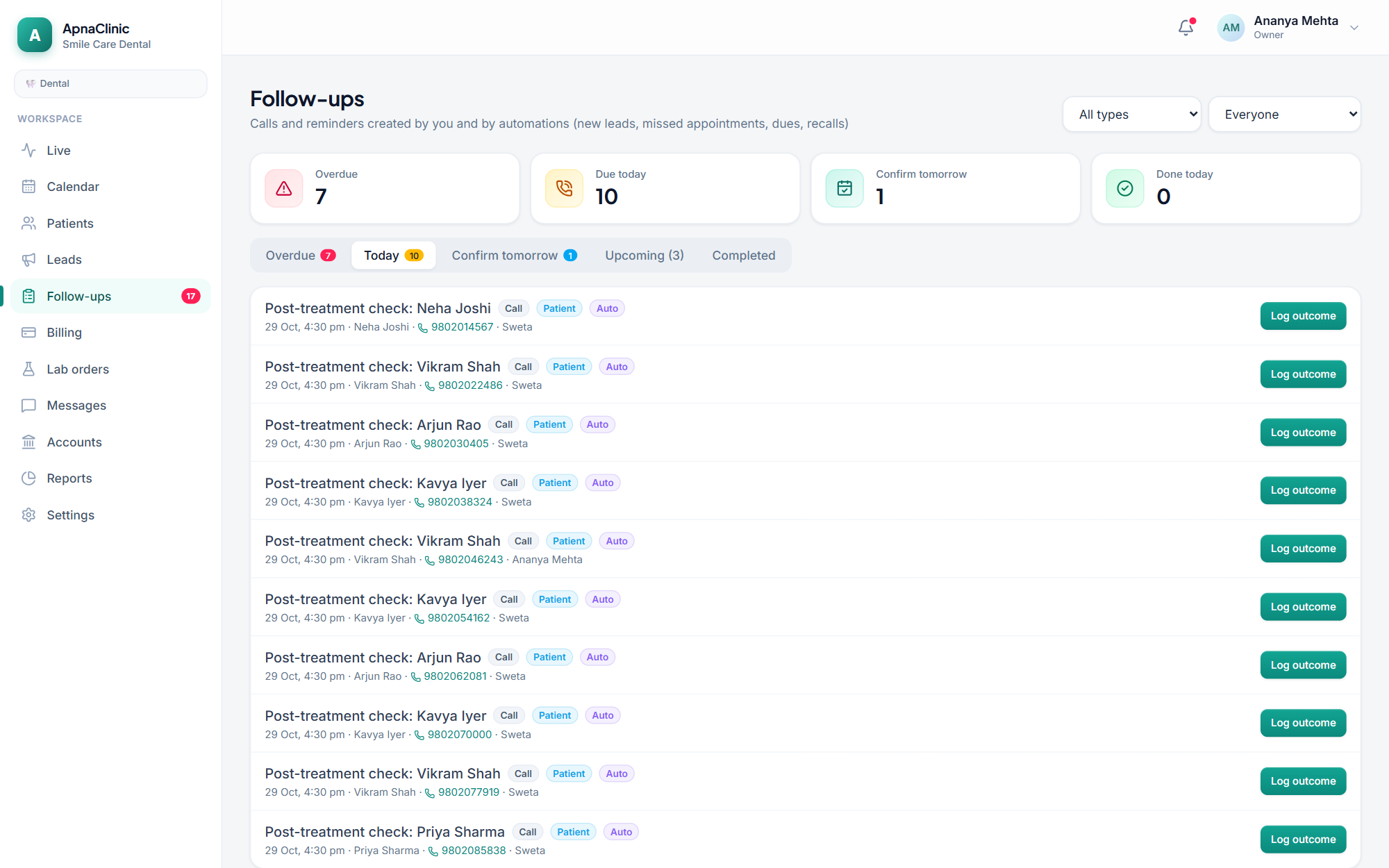1389x868 pixels.
Task: Click the AM user avatar
Action: click(x=1231, y=28)
